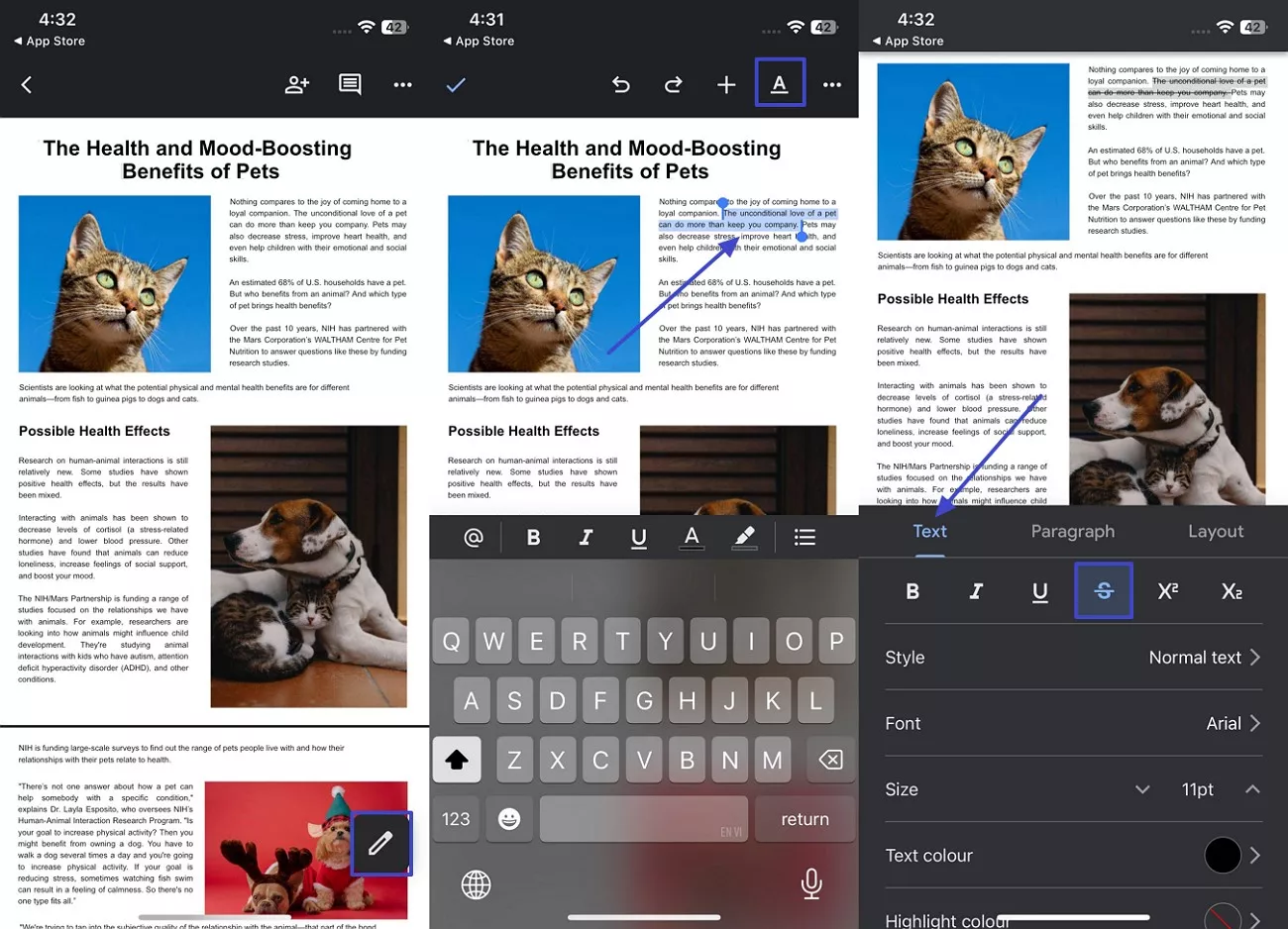Open the bulleted list icon above the keyboard
Screen dimensions: 1288x929
tap(805, 537)
